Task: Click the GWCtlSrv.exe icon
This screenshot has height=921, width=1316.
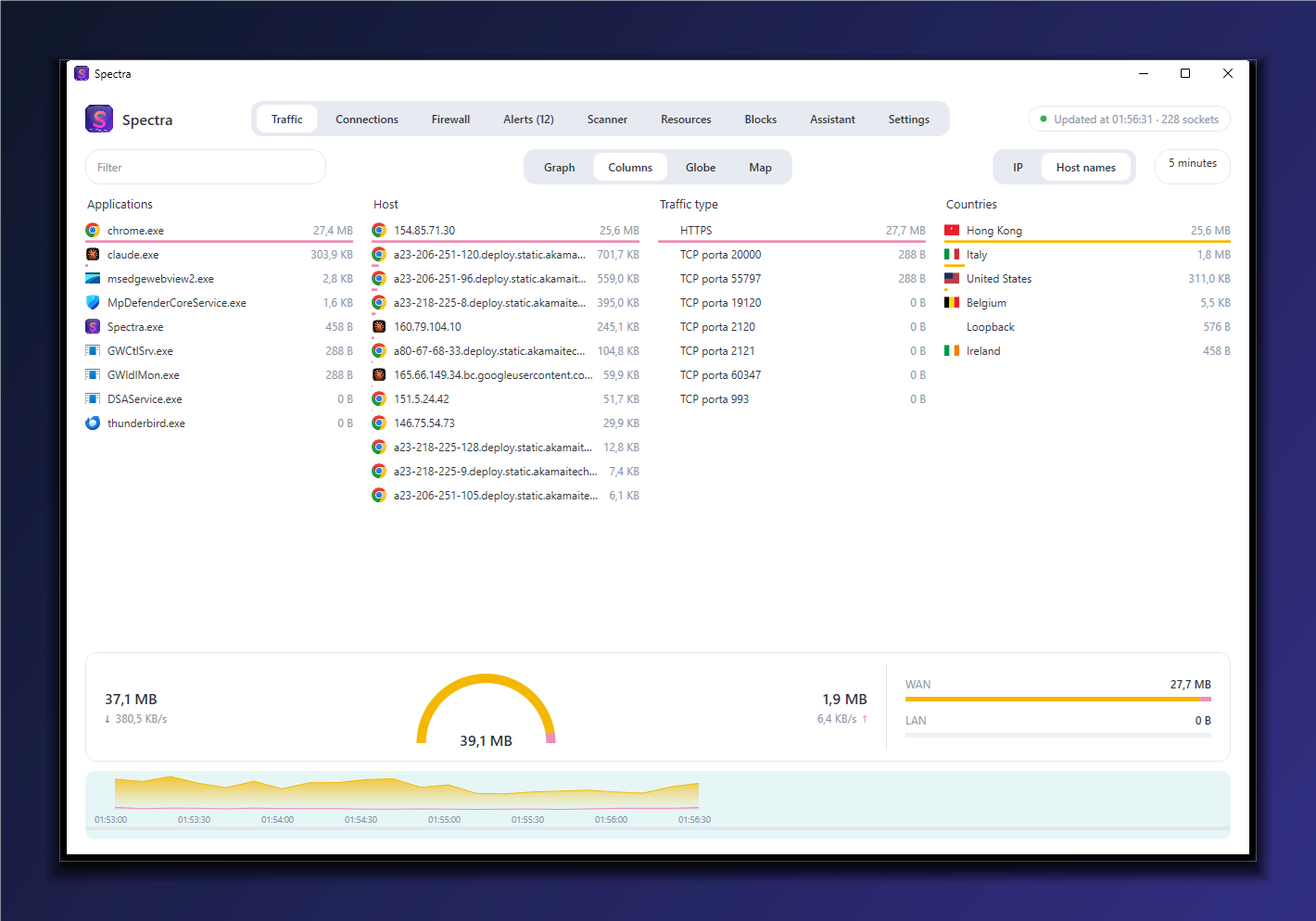Action: tap(93, 351)
